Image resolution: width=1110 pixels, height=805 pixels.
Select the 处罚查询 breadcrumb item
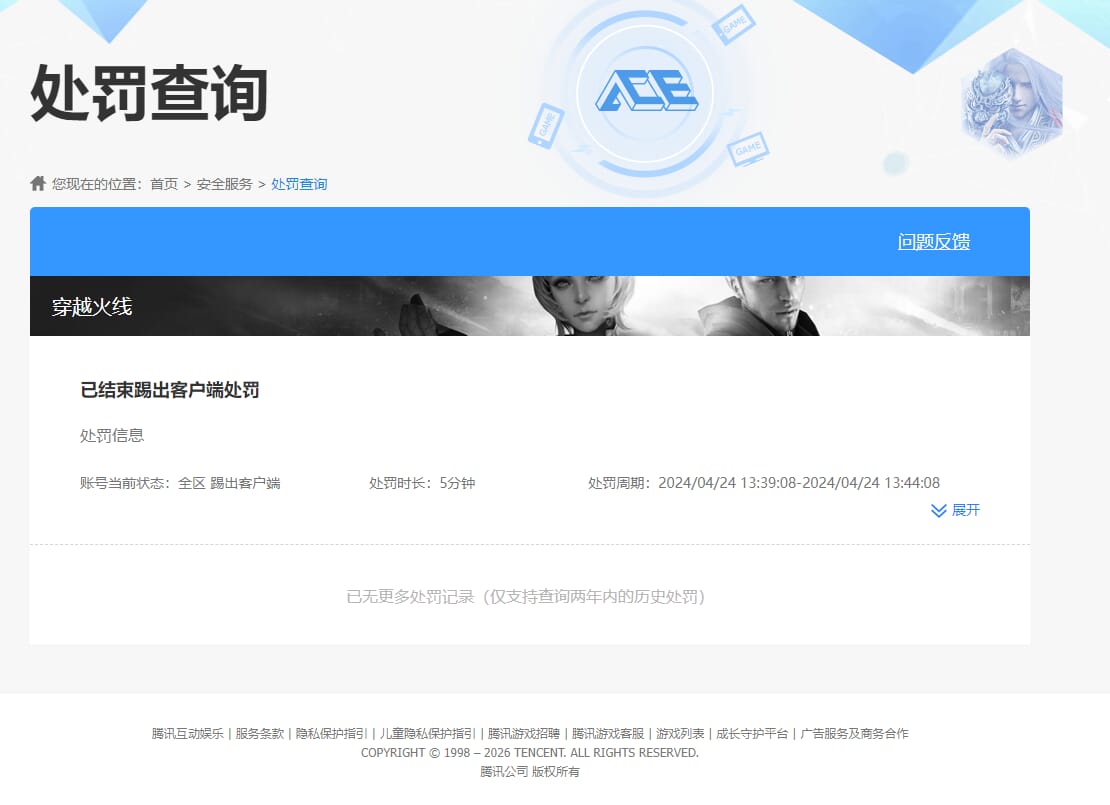[299, 184]
